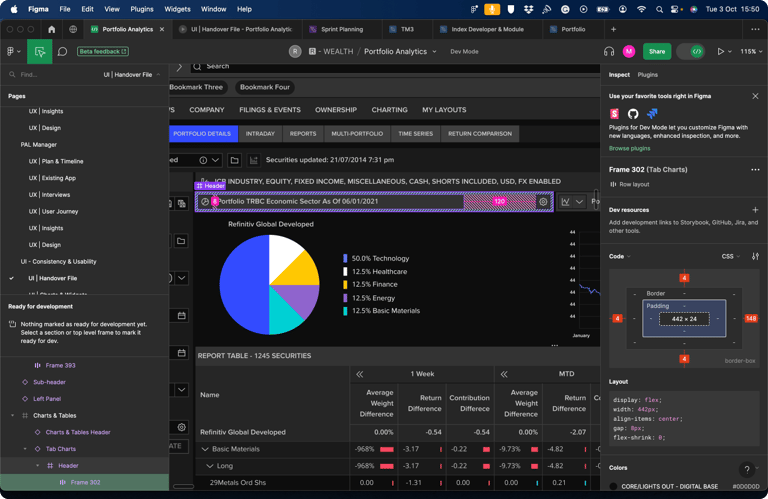The image size is (768, 499).
Task: Click the green Share button
Action: [657, 51]
